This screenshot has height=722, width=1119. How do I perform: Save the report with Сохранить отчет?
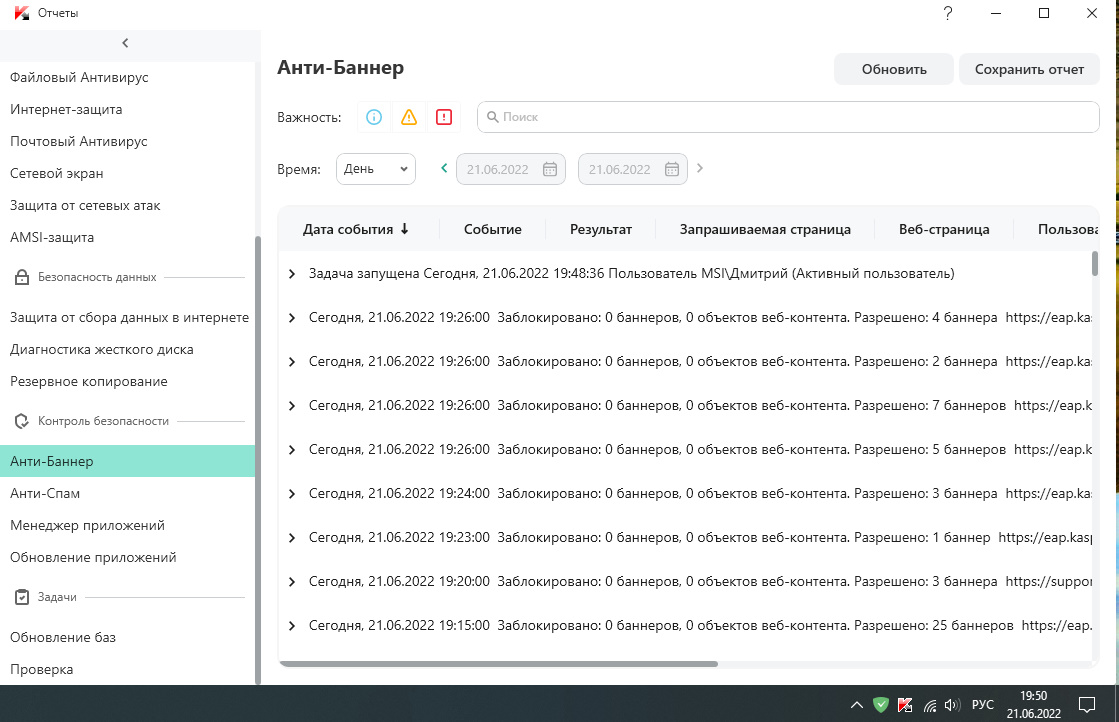(1029, 69)
